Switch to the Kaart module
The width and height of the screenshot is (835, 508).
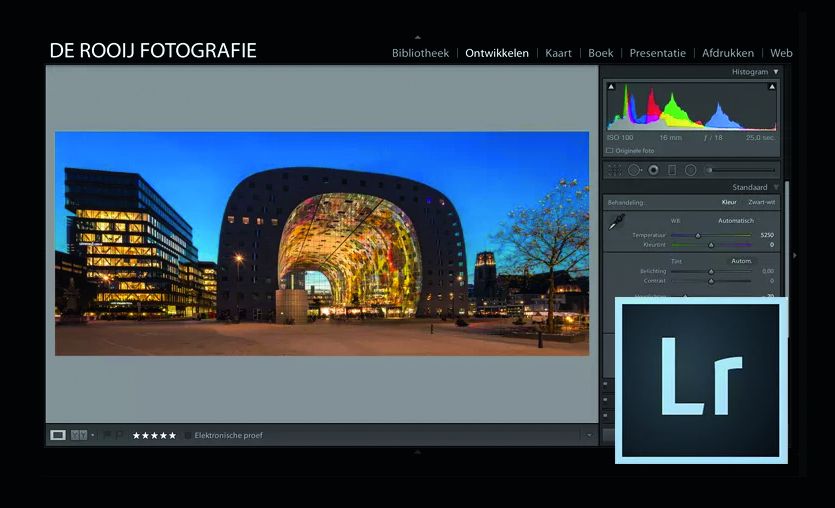click(x=558, y=53)
